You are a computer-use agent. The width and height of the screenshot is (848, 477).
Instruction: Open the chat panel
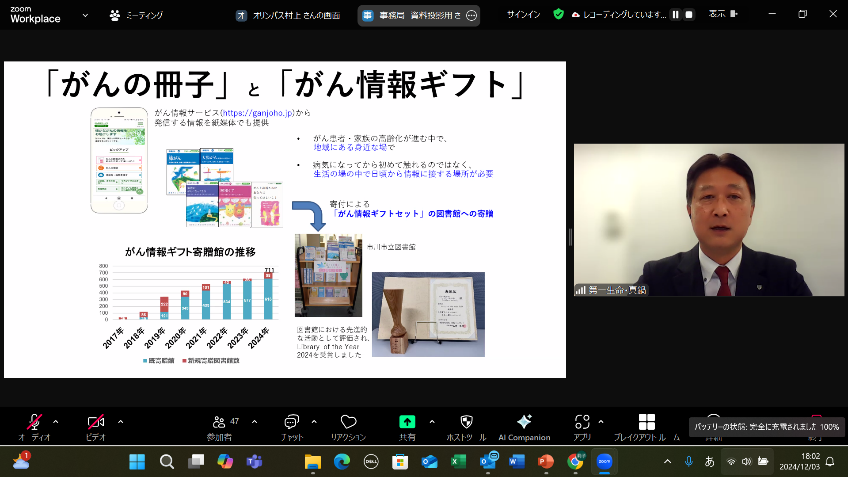[292, 423]
